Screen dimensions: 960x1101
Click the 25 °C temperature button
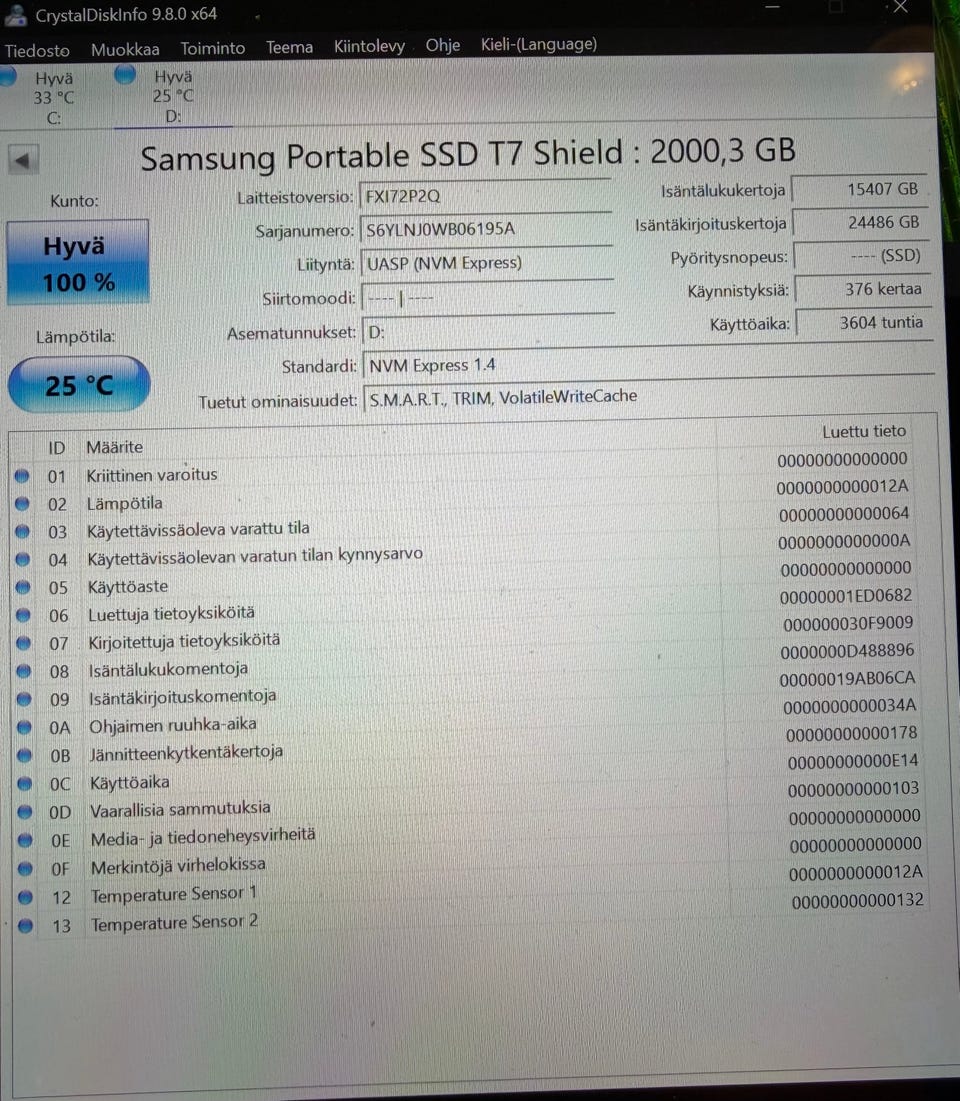coord(79,385)
